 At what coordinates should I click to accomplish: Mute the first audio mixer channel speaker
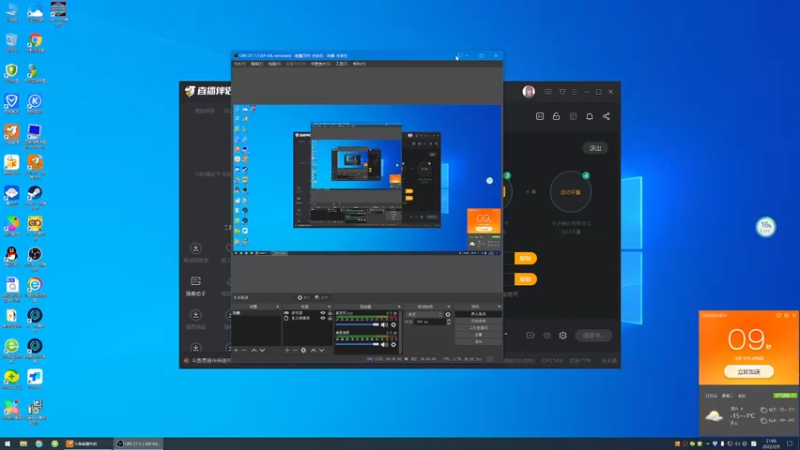(x=384, y=324)
